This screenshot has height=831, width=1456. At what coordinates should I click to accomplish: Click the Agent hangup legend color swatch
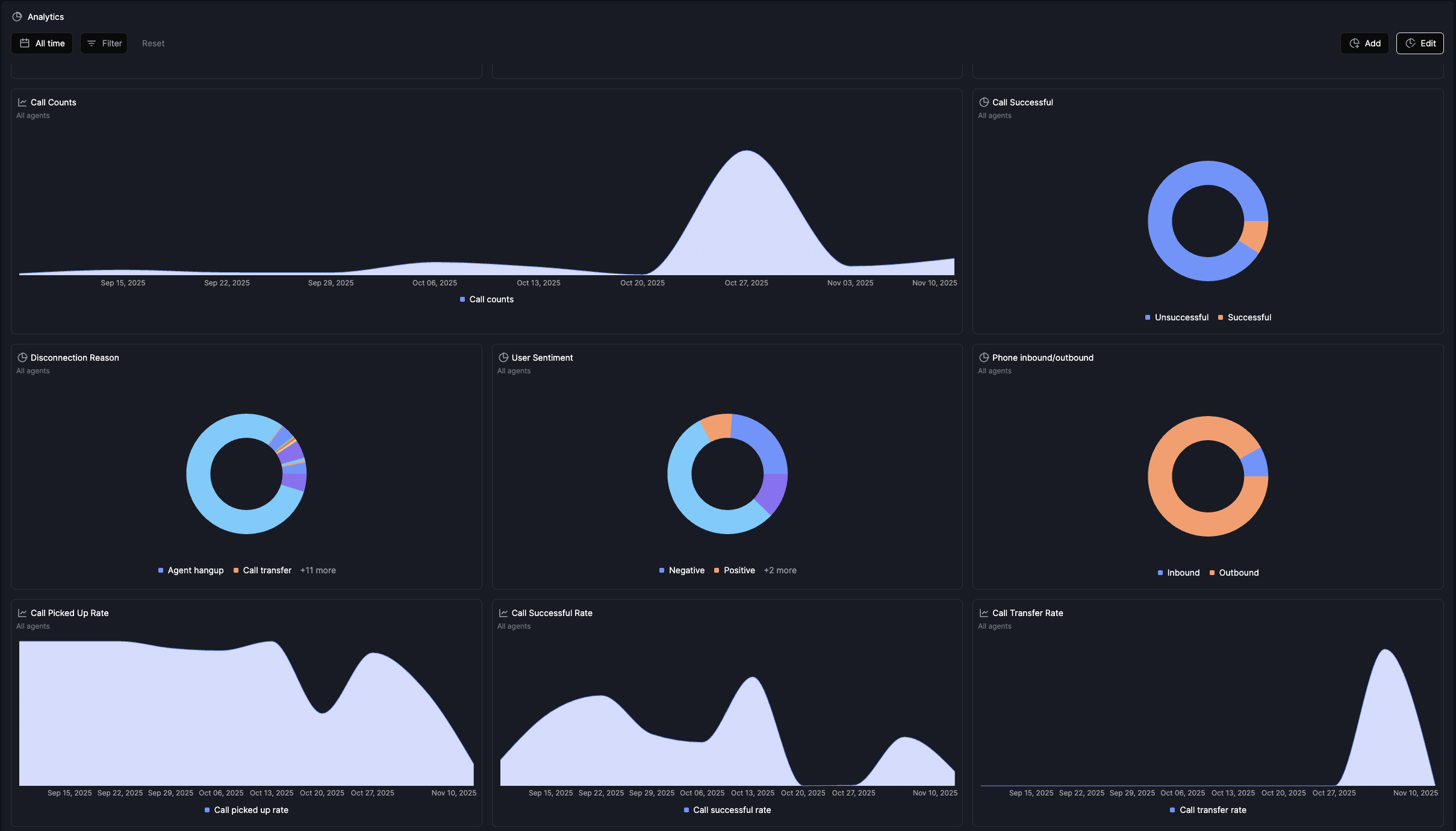click(161, 570)
